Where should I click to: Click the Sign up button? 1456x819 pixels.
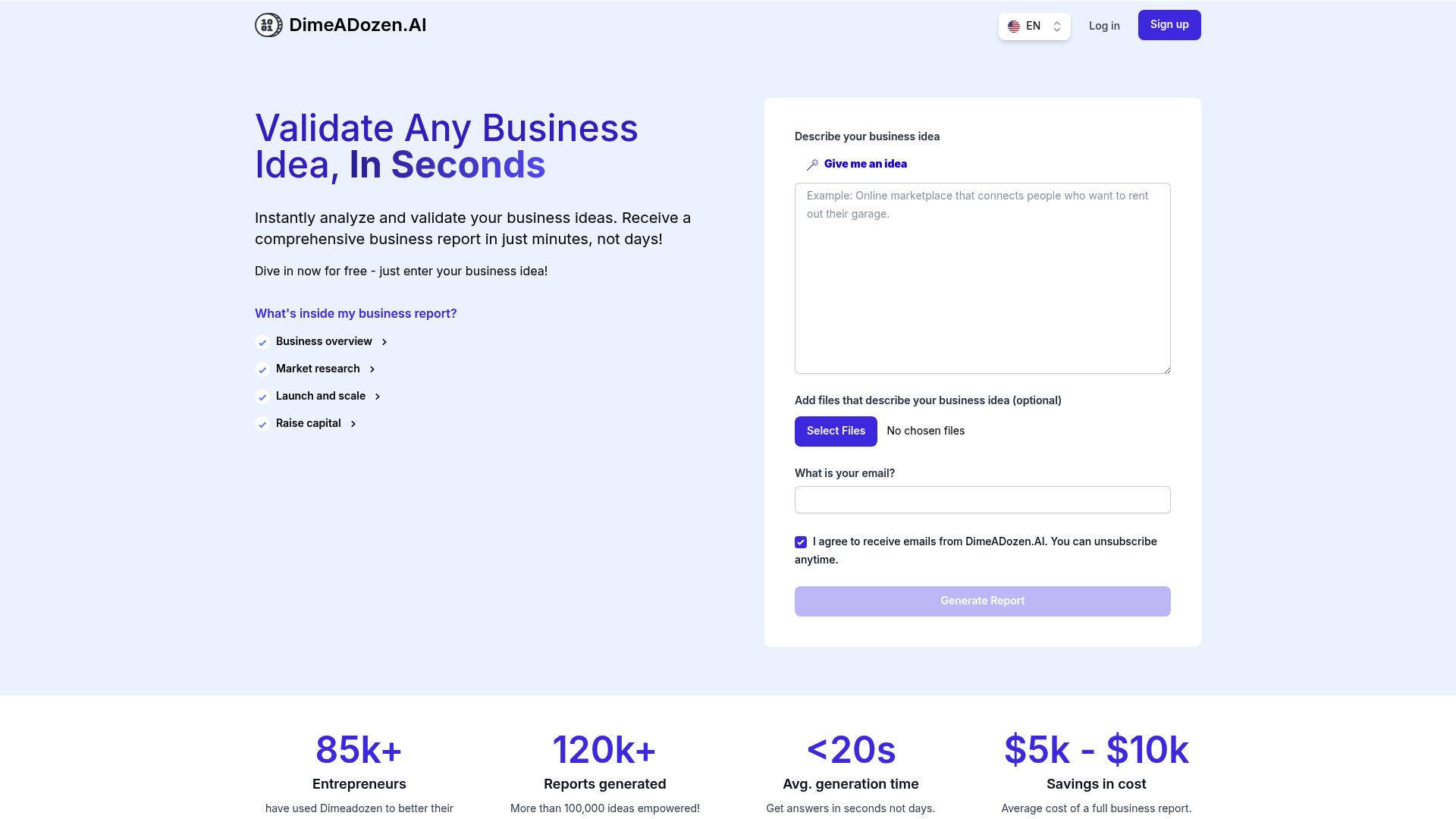tap(1169, 25)
